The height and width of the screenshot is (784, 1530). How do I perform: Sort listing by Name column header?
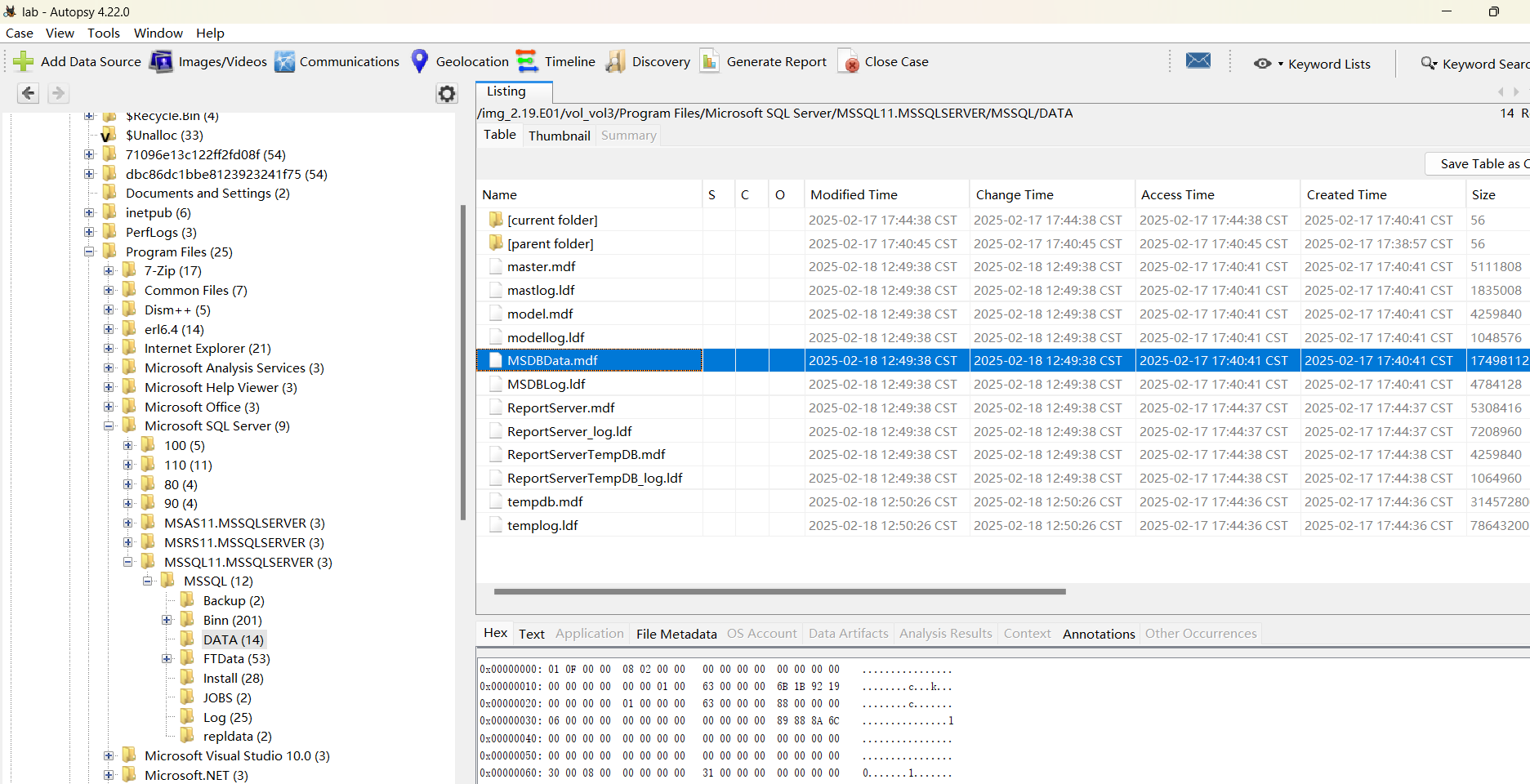(589, 194)
